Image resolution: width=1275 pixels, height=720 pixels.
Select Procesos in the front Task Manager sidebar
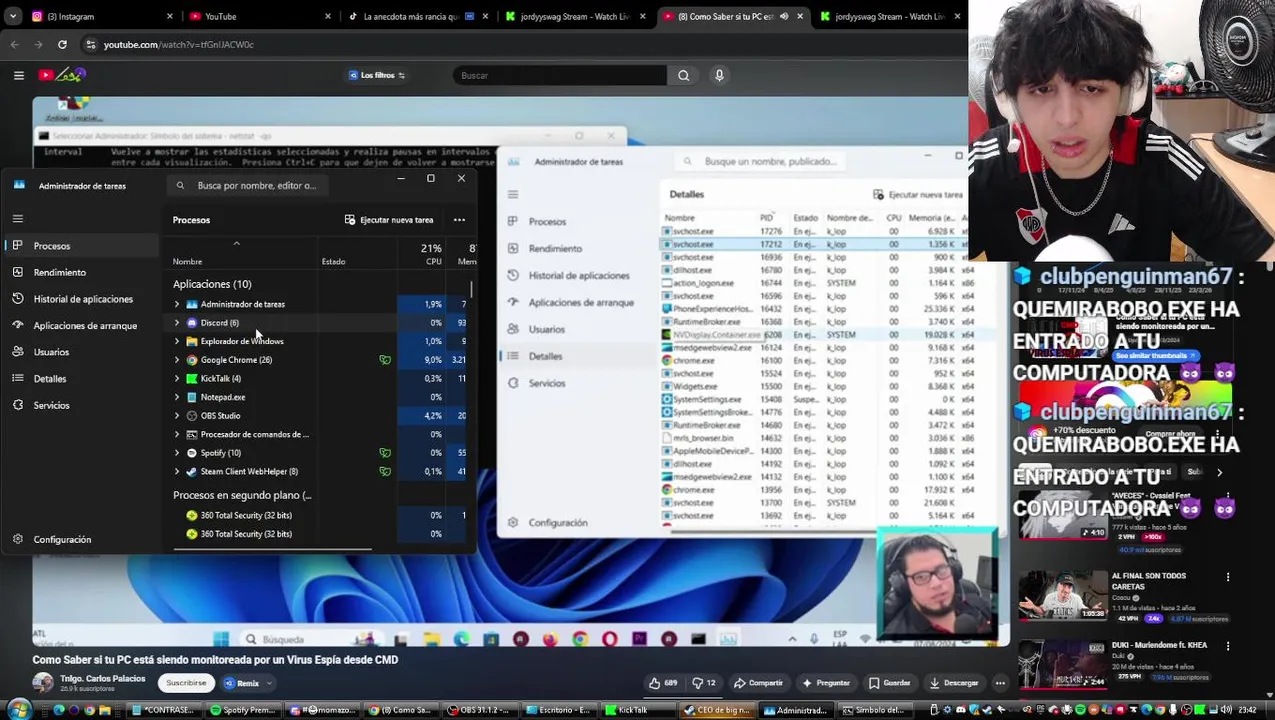82,246
